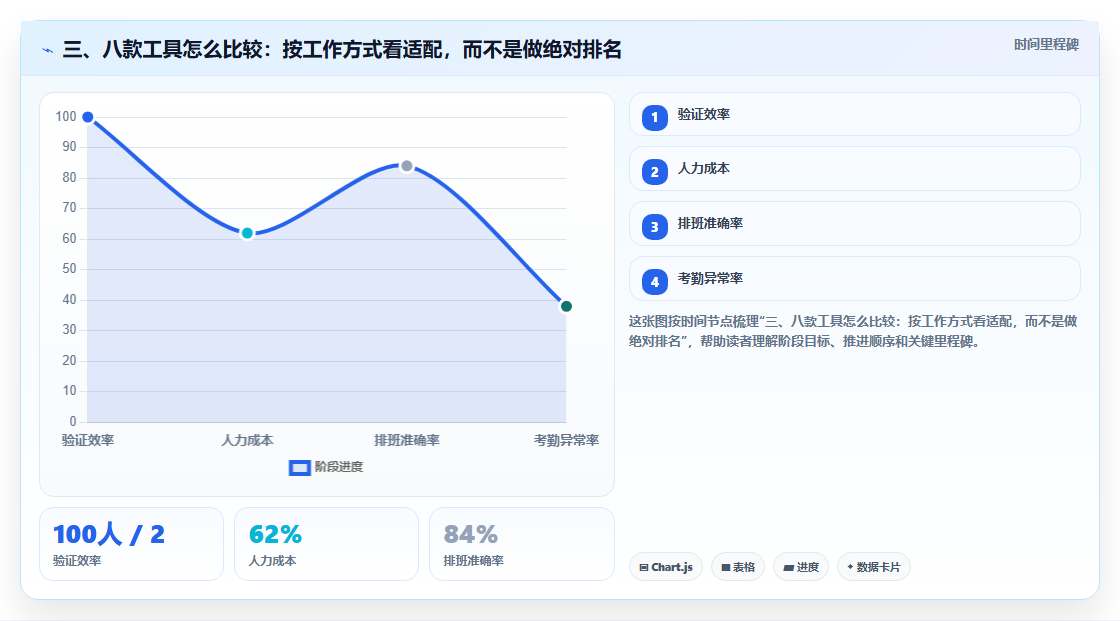This screenshot has height=621, width=1120.
Task: Select the 排班准确率 data point at 84
Action: [x=406, y=167]
